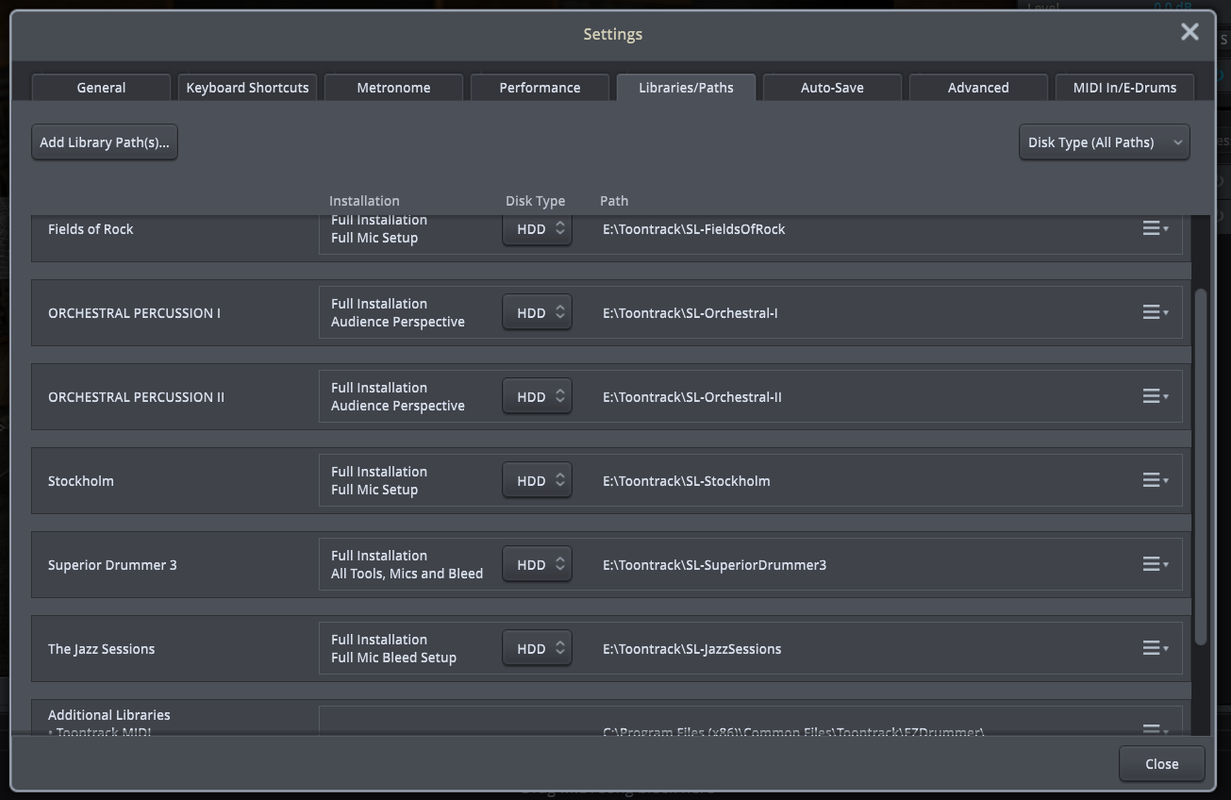Select the ORCHESTRAL PERCUSSION II library name
The image size is (1231, 800).
point(136,397)
